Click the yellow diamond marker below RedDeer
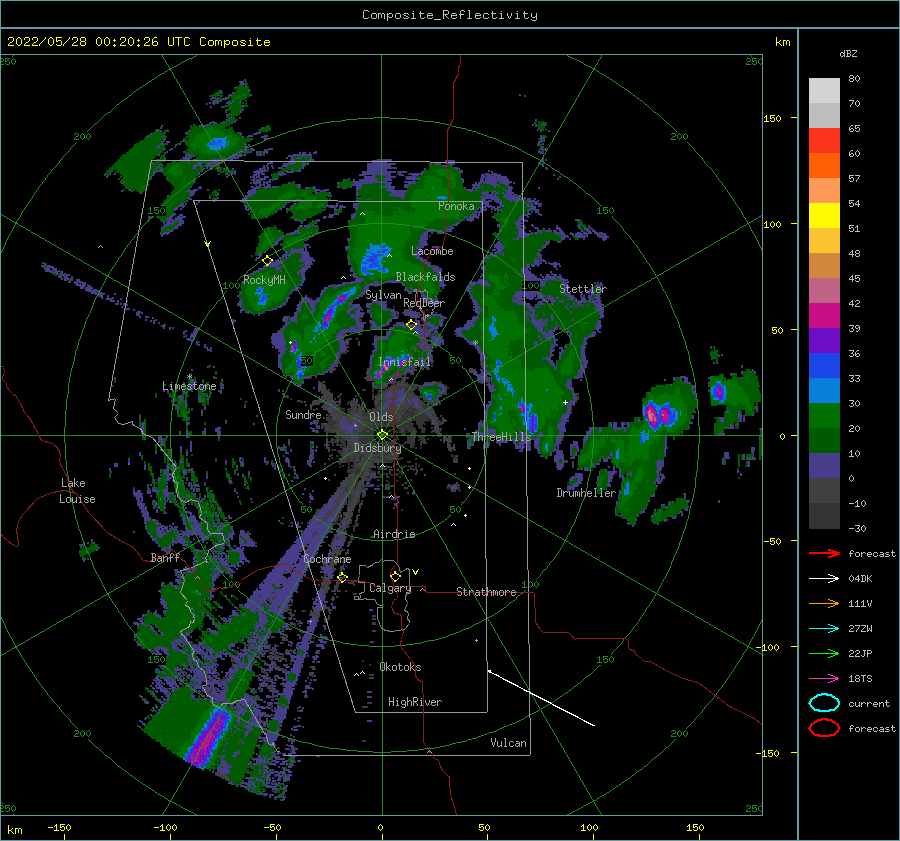Image resolution: width=900 pixels, height=841 pixels. click(412, 325)
